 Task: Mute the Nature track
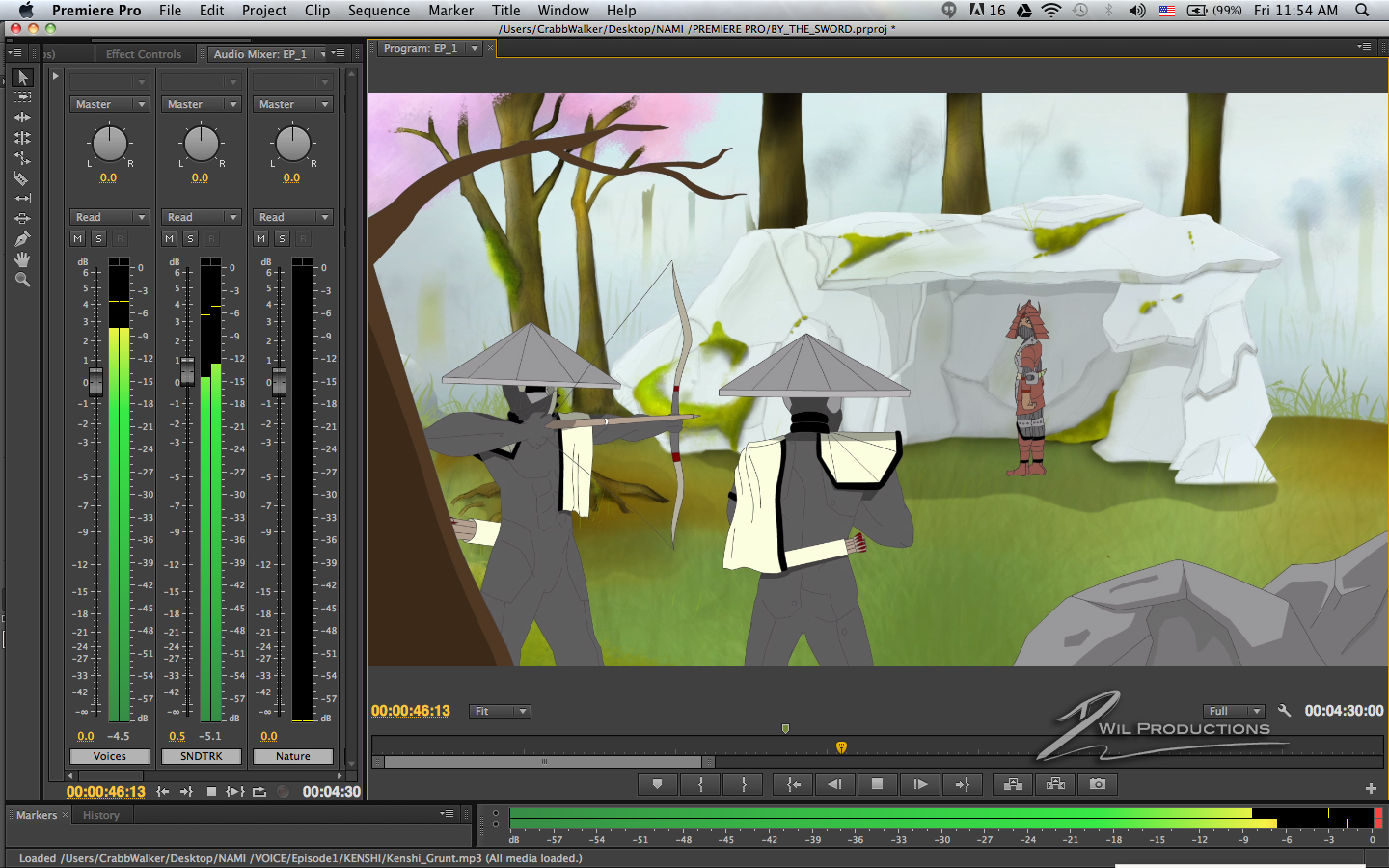[260, 238]
